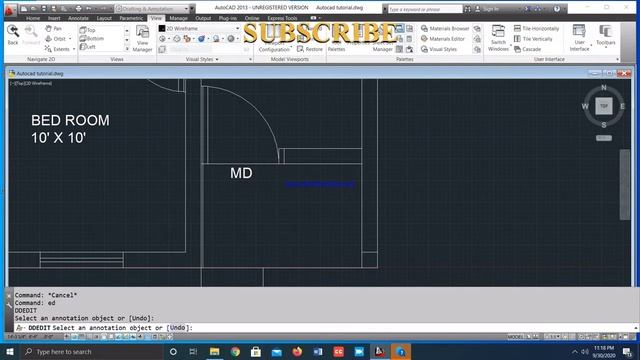Click the search binoculars icon
This screenshot has width=640, height=360.
[x=467, y=9]
